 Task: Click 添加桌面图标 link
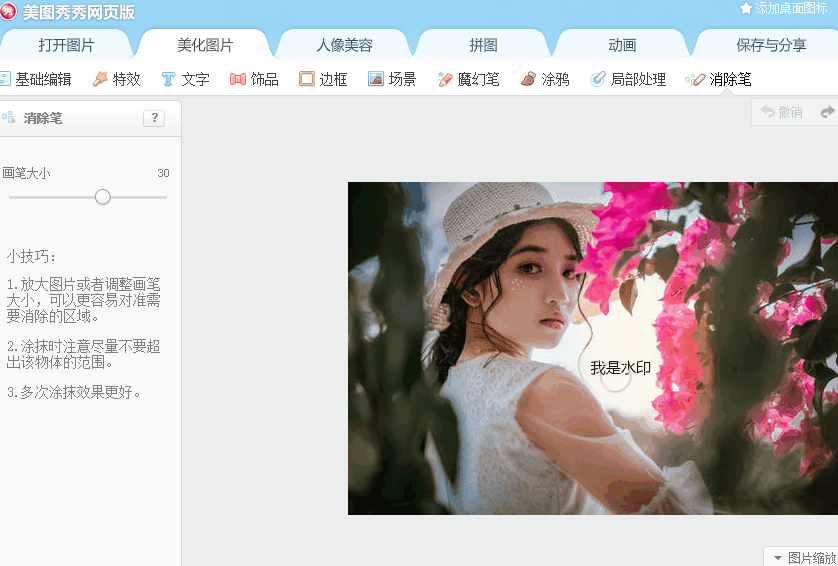pos(791,8)
